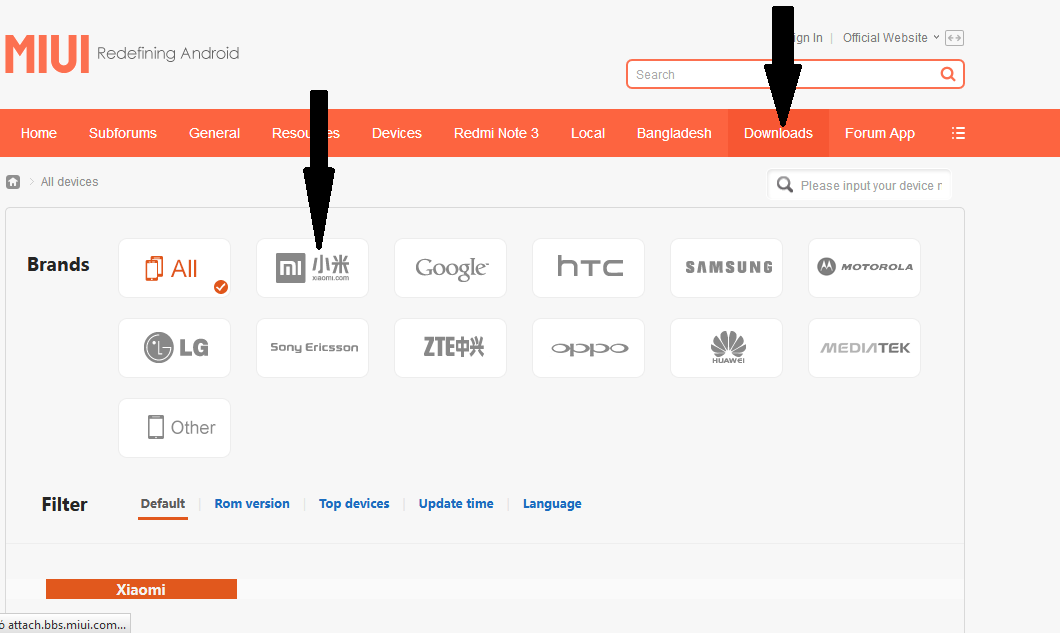Image resolution: width=1060 pixels, height=633 pixels.
Task: Open the Downloads menu item
Action: (x=778, y=133)
